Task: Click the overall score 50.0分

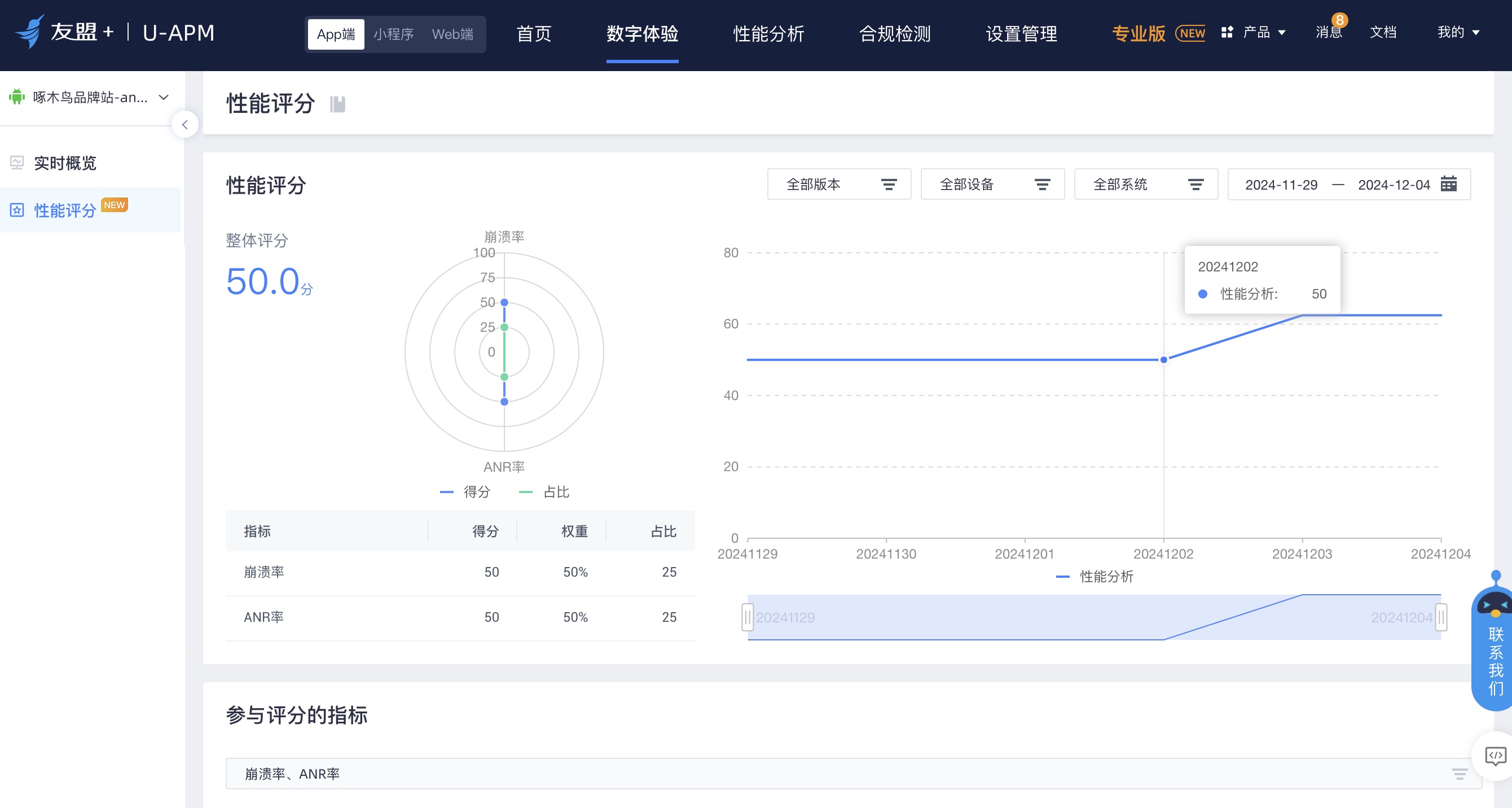Action: click(270, 281)
